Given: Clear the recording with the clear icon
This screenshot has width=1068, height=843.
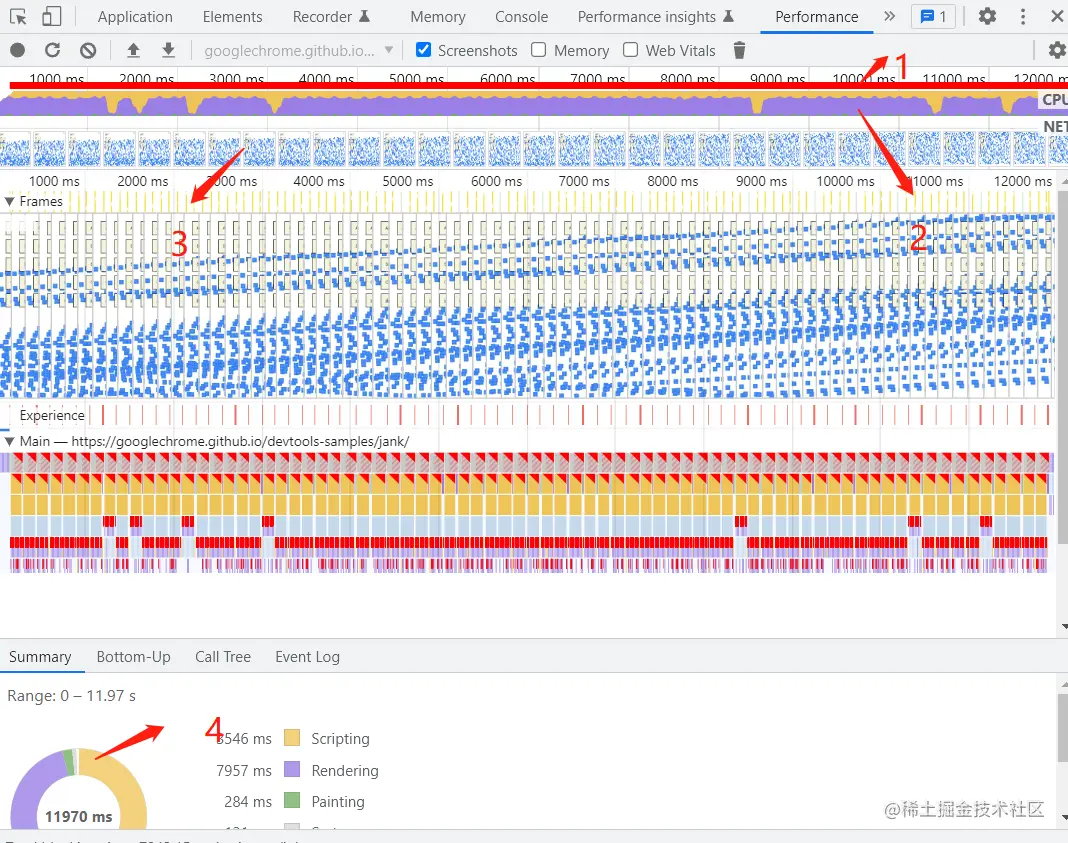Looking at the screenshot, I should (x=88, y=50).
